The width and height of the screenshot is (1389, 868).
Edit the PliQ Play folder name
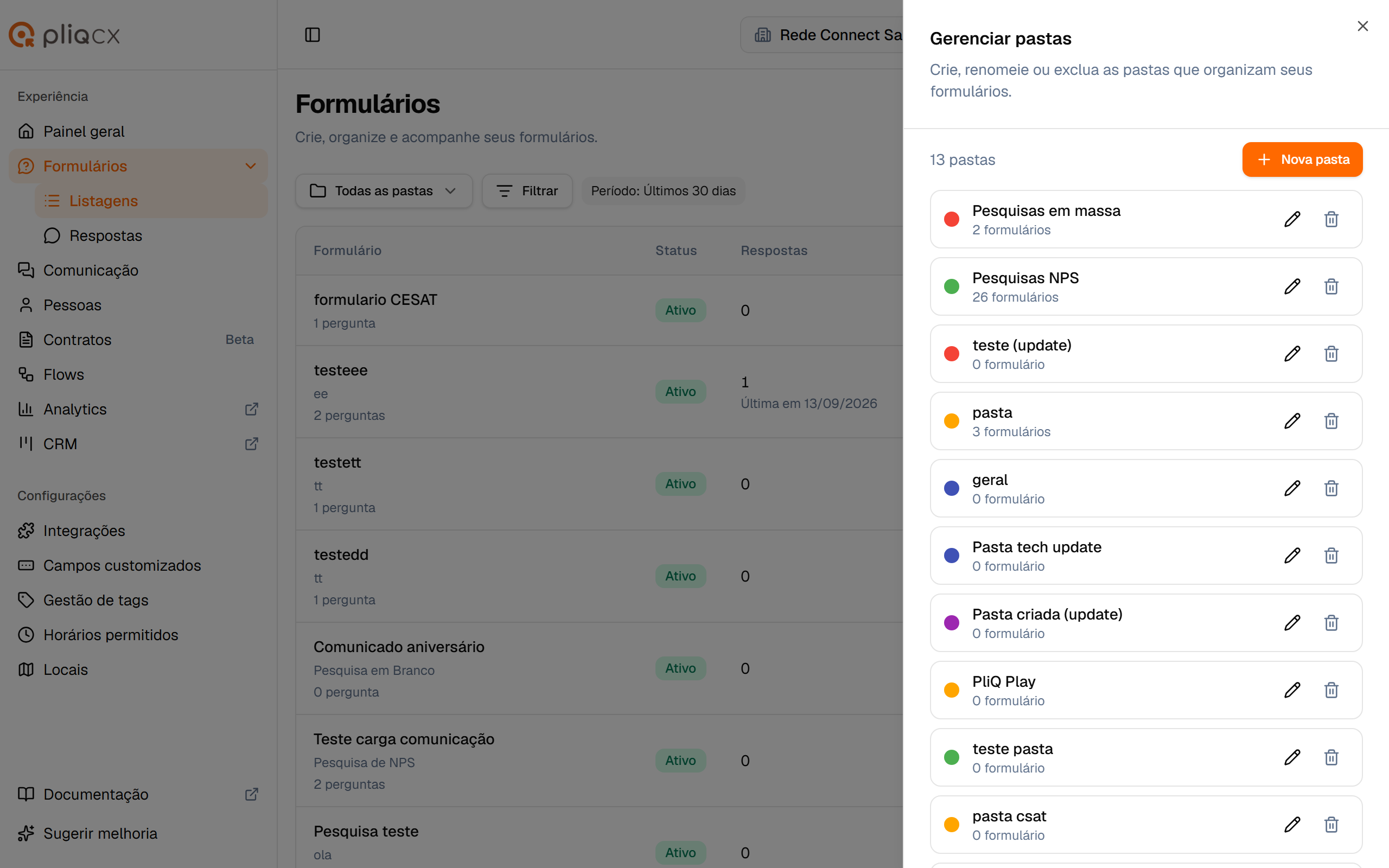point(1292,690)
